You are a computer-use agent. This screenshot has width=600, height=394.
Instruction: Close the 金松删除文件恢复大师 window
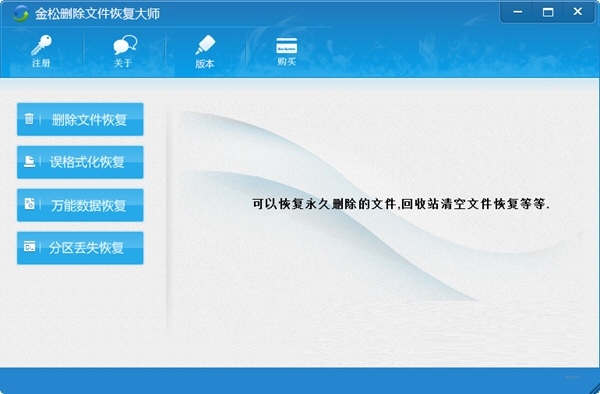pos(578,12)
